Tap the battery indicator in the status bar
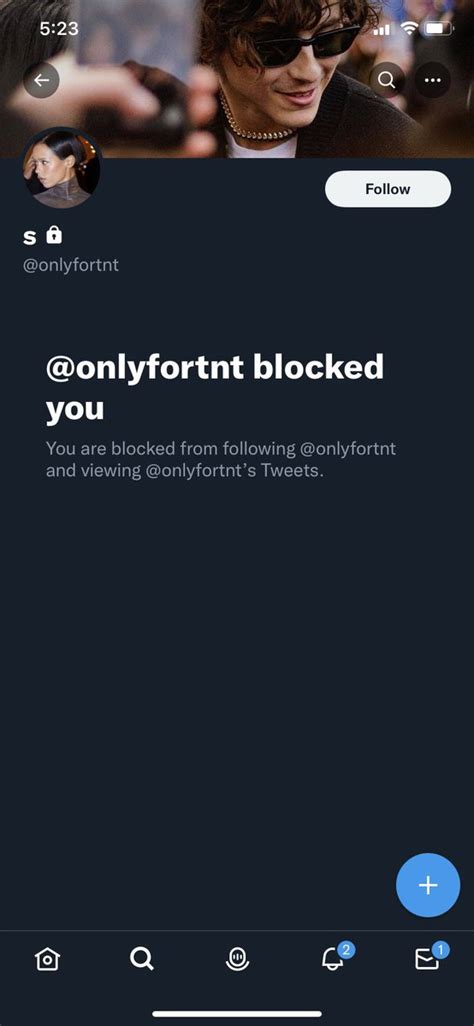The image size is (474, 1026). coord(438,29)
